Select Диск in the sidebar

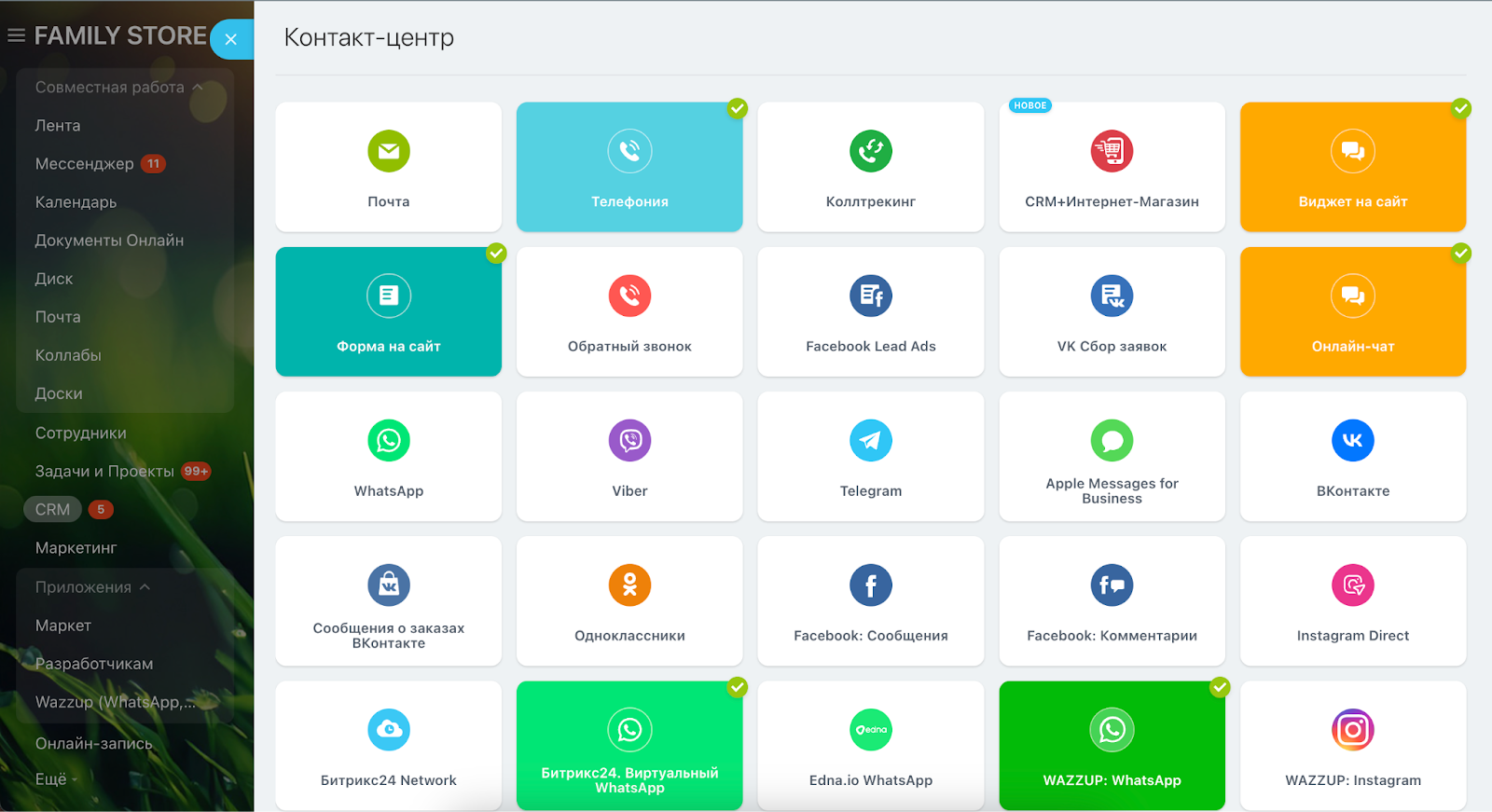(x=54, y=279)
